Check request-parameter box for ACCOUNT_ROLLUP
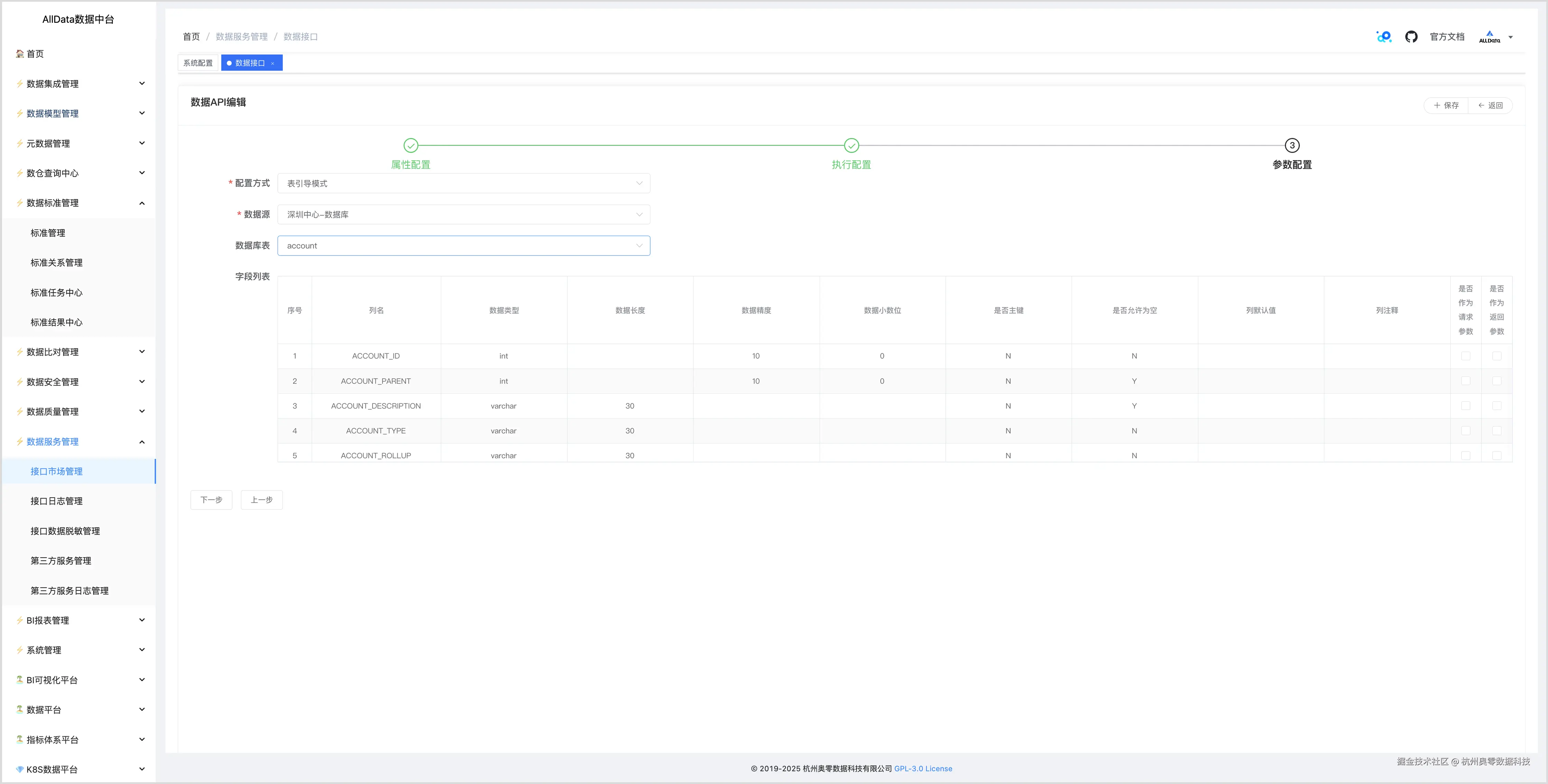The width and height of the screenshot is (1548, 784). tap(1466, 456)
